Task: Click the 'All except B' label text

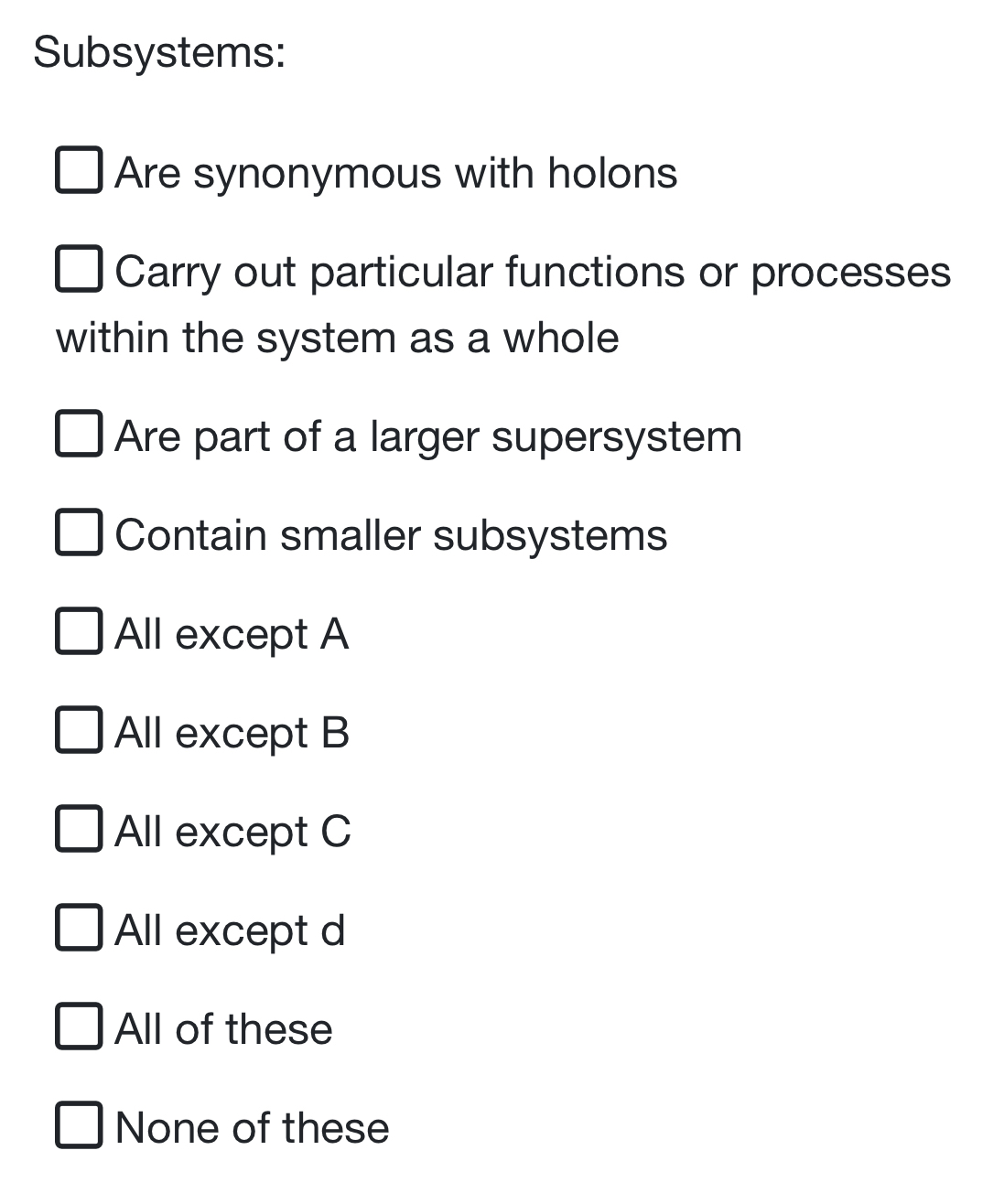Action: 232,734
